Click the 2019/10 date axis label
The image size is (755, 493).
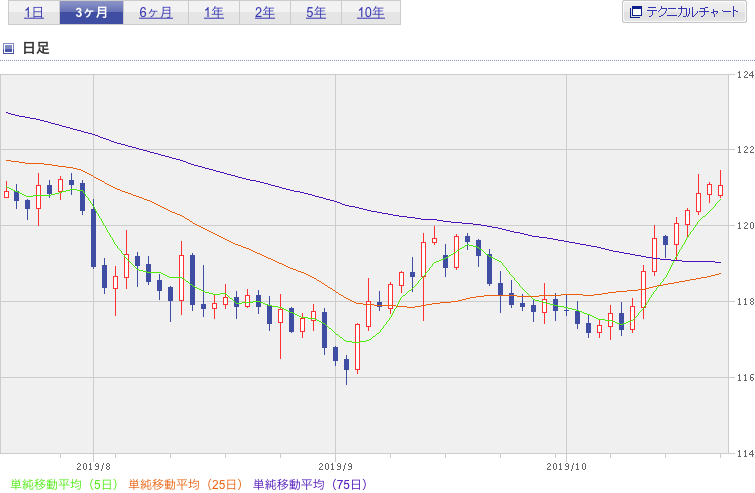point(567,467)
